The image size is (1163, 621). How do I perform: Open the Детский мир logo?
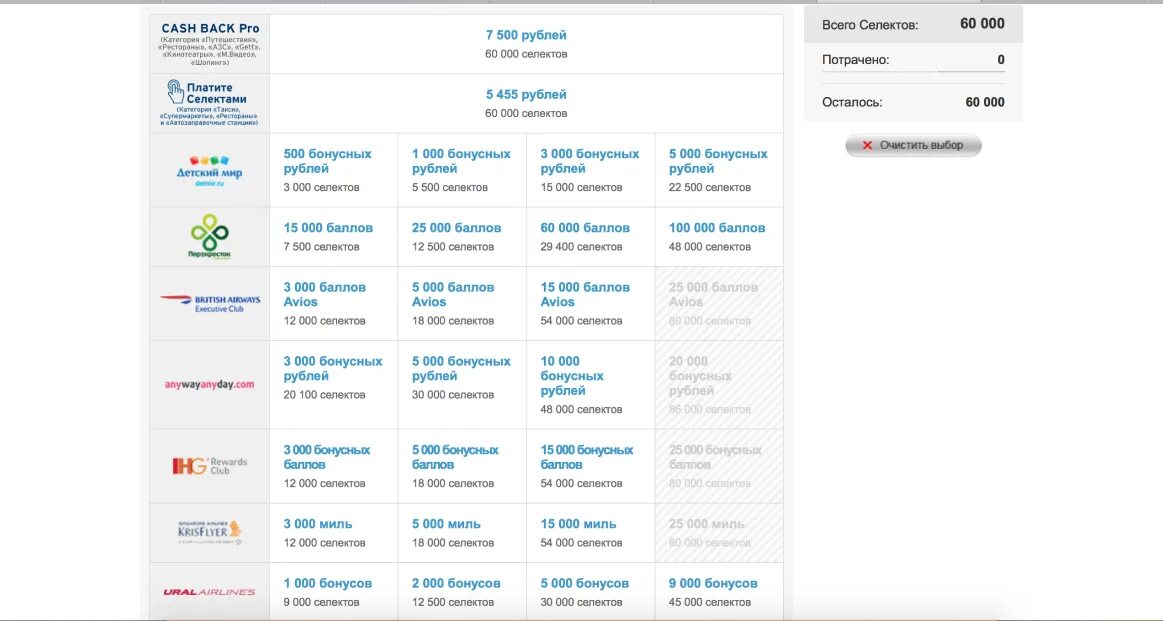(x=209, y=170)
